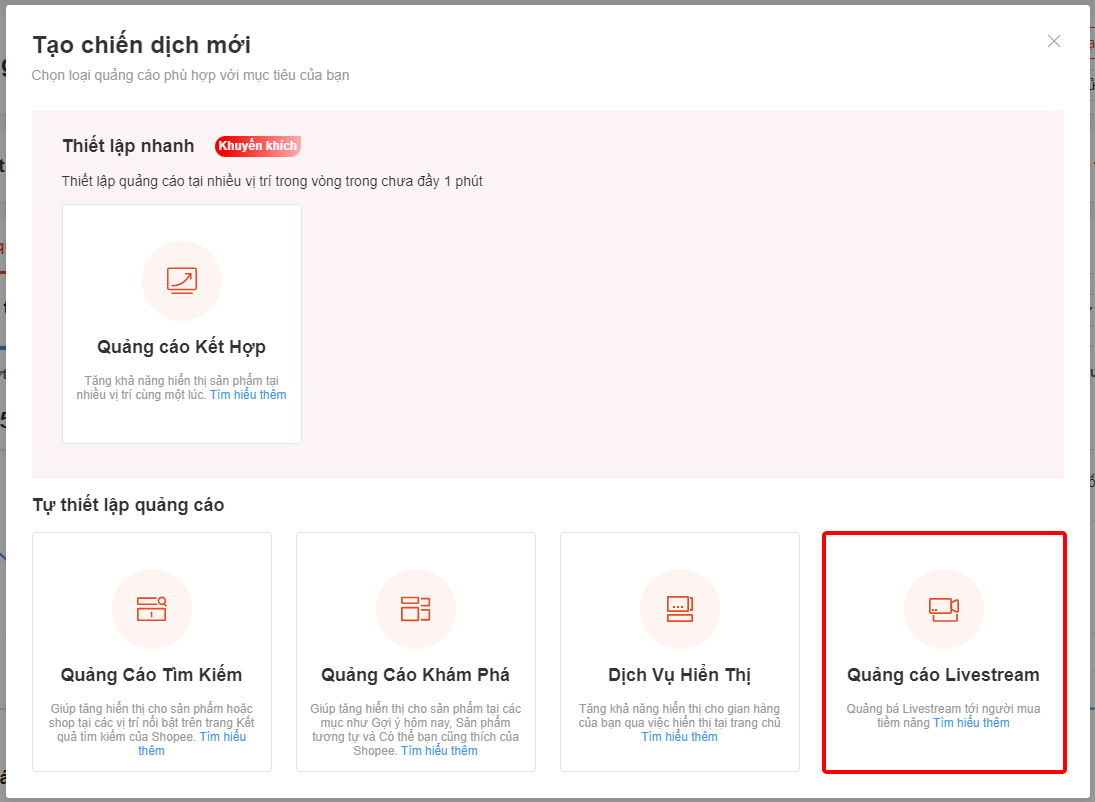1095x802 pixels.
Task: Select the Quảng cáo Livestream camera icon
Action: pos(943,609)
